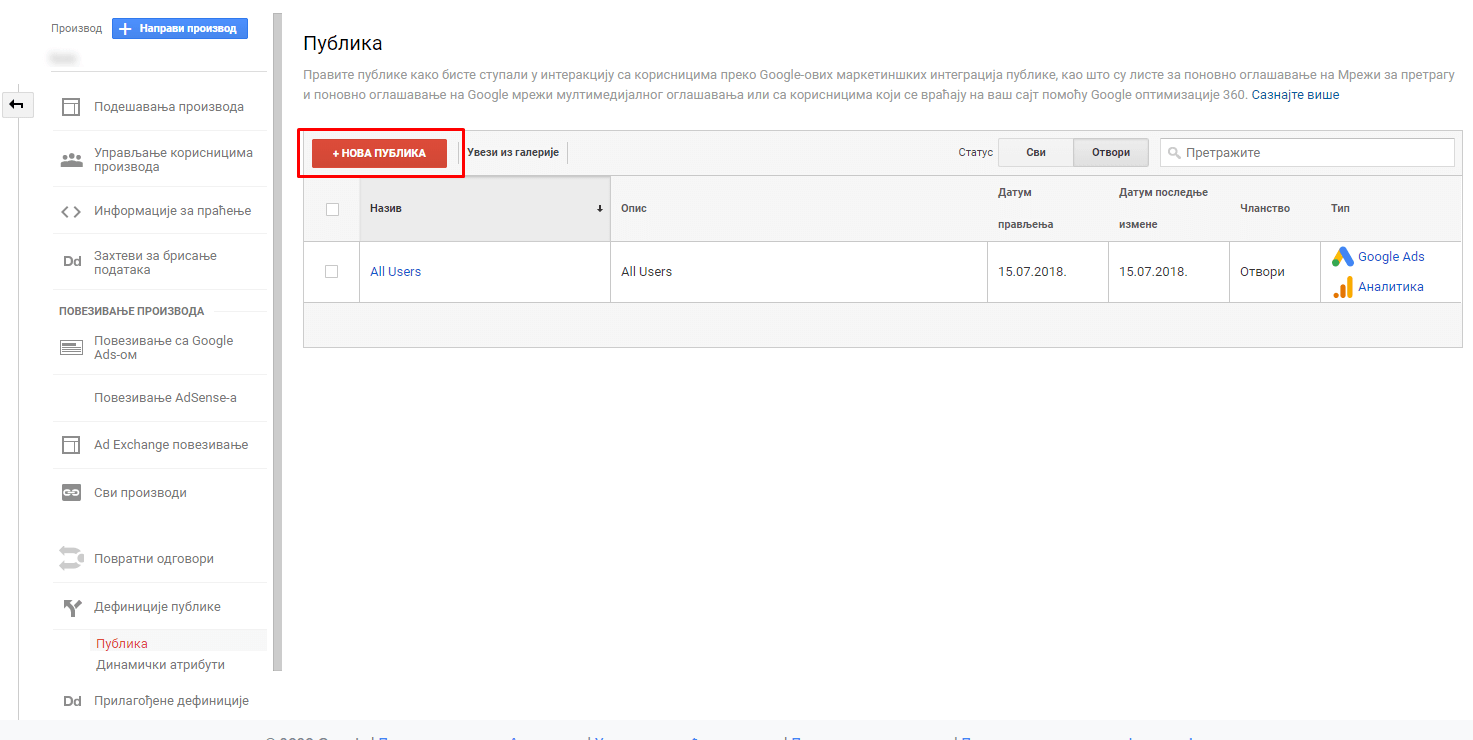Select the Отвори status filter
The height and width of the screenshot is (740, 1473).
[x=1111, y=153]
